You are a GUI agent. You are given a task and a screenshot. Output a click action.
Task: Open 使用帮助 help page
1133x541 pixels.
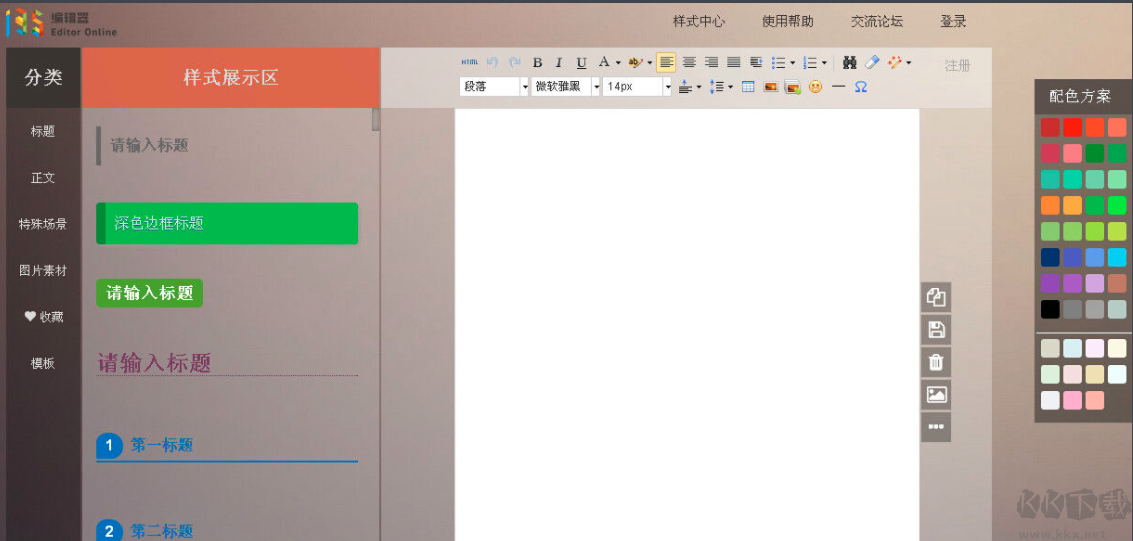[x=788, y=21]
